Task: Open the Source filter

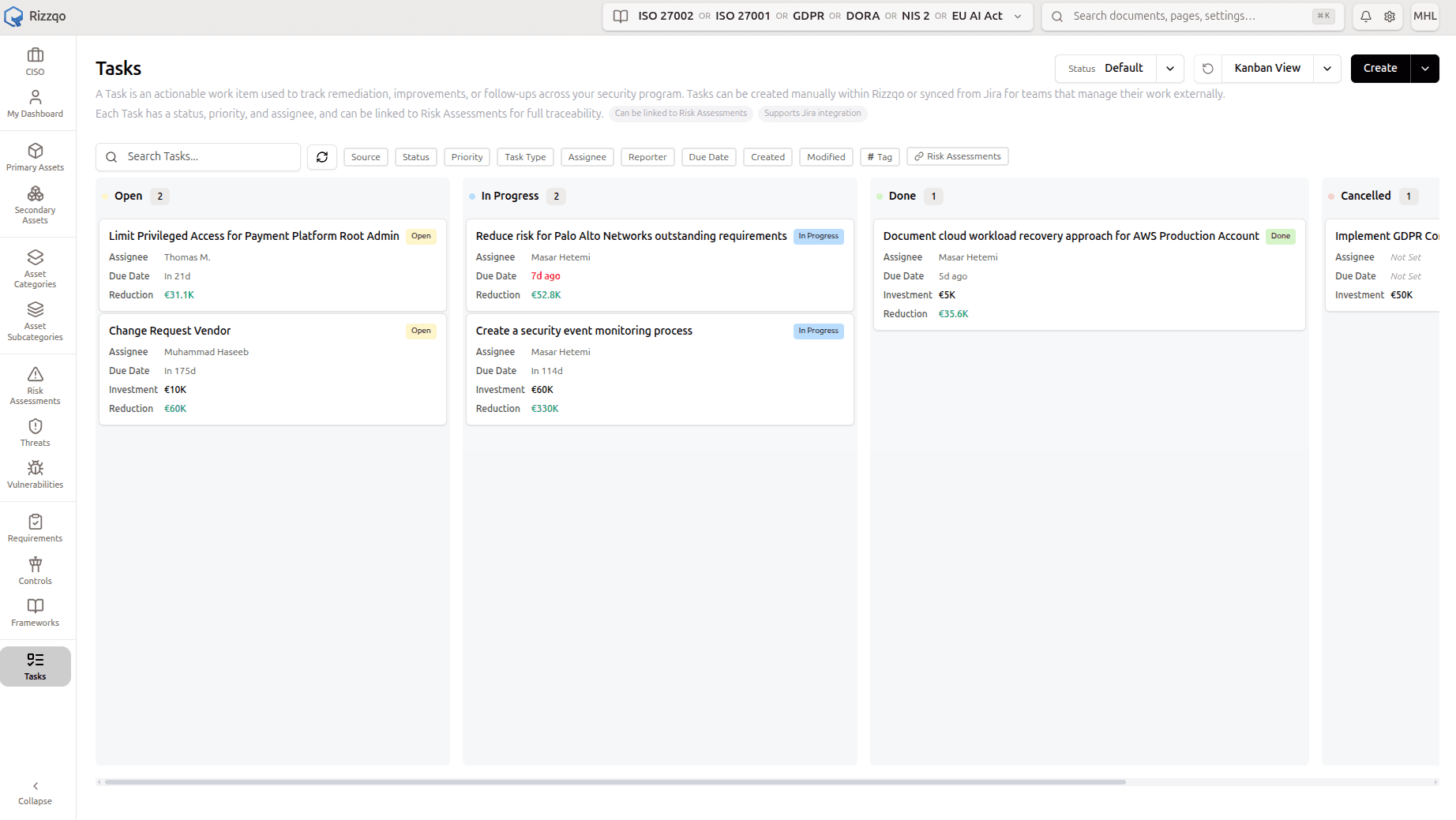Action: 366,157
